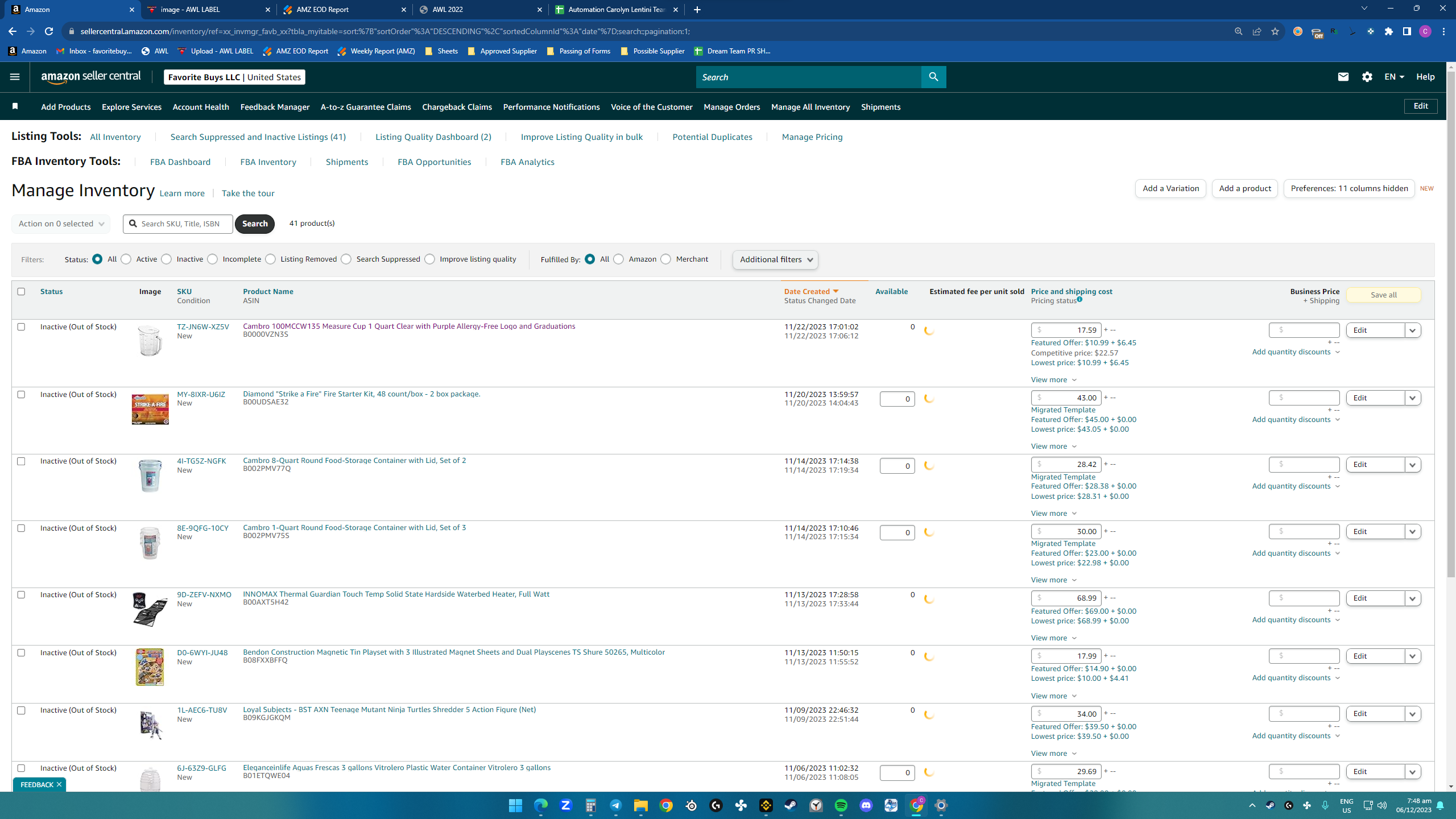Click the pricing status info icon
Viewport: 1456px width, 819px height.
pyautogui.click(x=1079, y=300)
